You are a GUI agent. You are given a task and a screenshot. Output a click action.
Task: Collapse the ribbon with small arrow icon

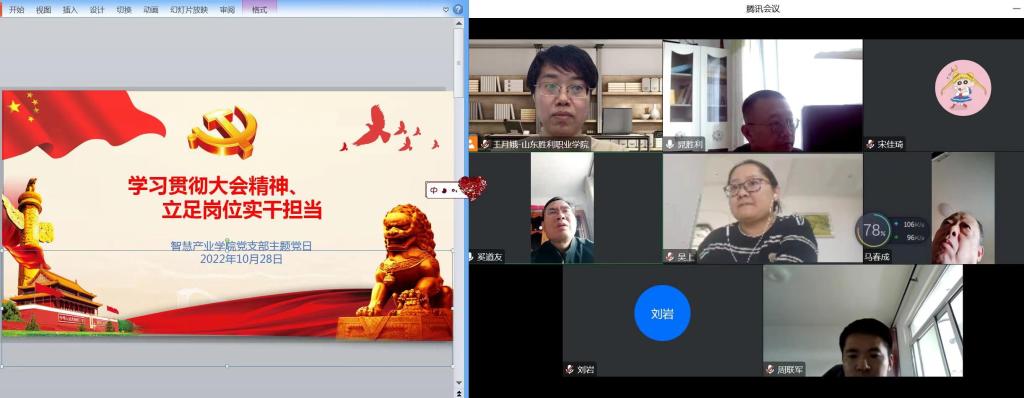(x=446, y=10)
